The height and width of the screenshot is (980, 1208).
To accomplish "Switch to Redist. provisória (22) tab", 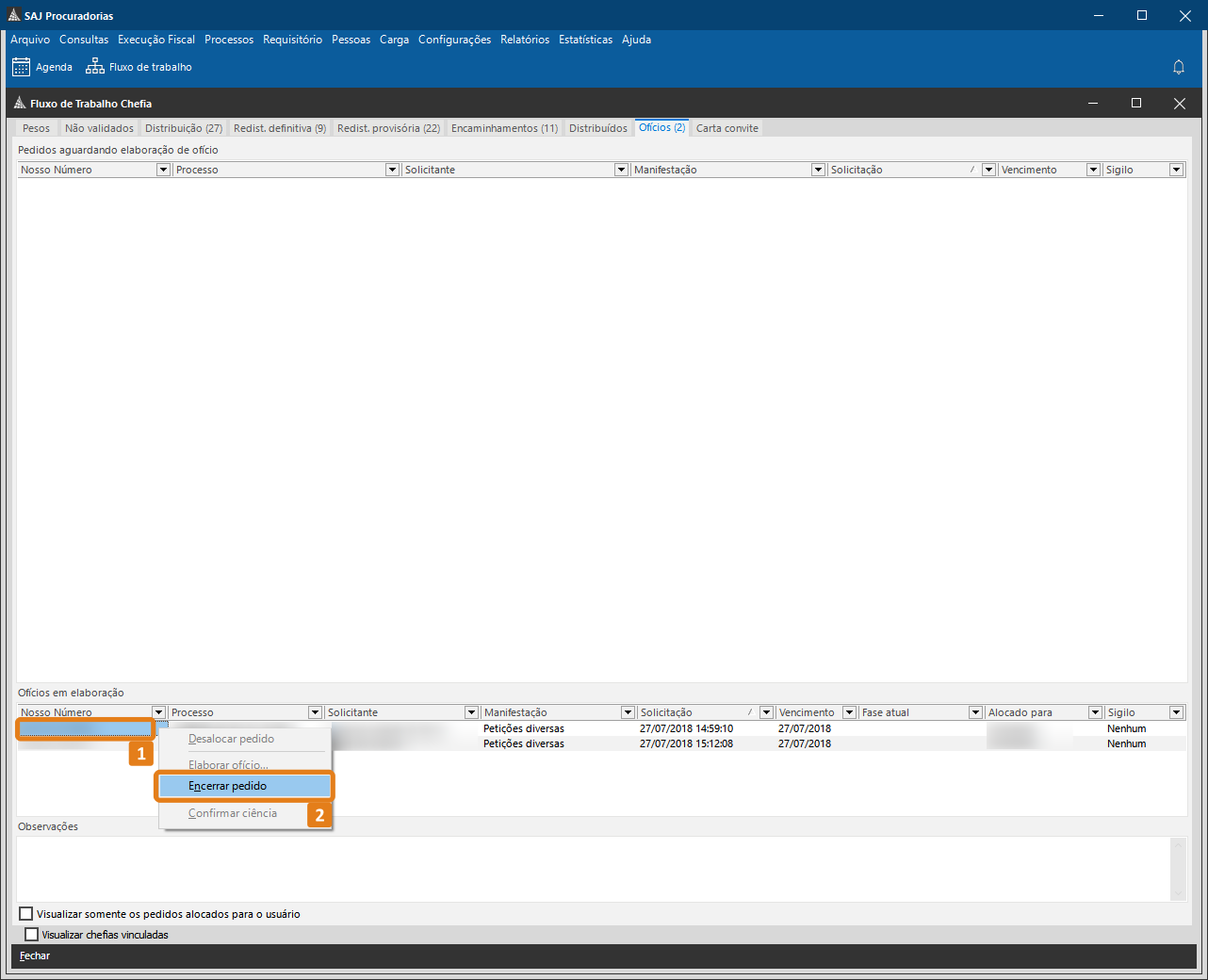I will pyautogui.click(x=388, y=128).
